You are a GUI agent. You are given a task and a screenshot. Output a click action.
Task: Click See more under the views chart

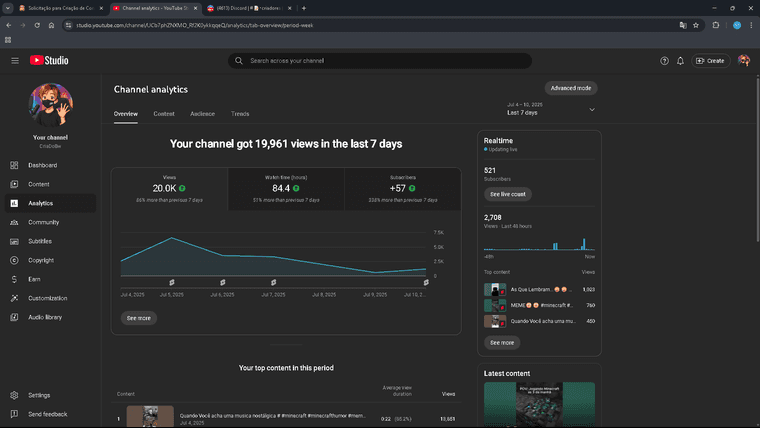(x=139, y=318)
